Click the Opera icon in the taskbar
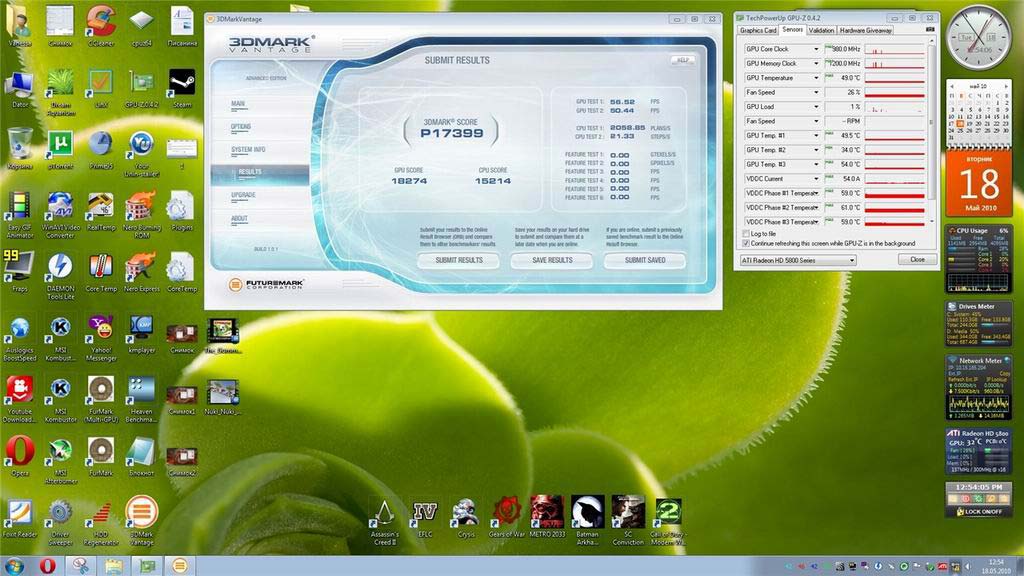This screenshot has height=576, width=1024. (47, 566)
